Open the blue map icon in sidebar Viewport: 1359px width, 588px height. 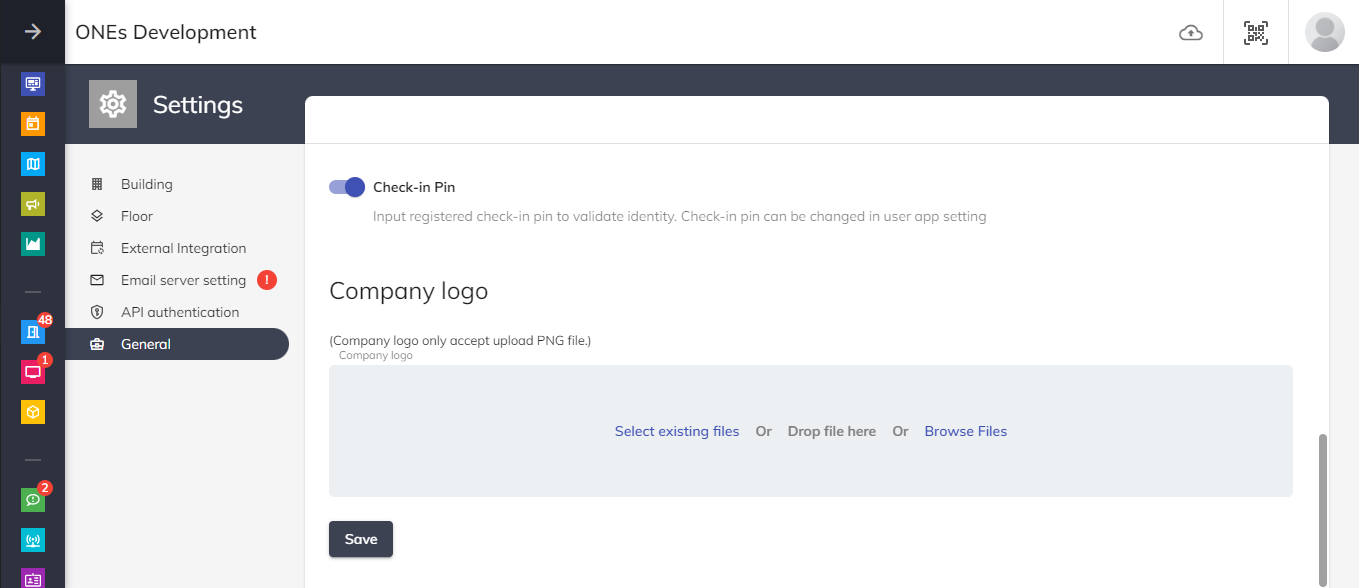point(33,164)
